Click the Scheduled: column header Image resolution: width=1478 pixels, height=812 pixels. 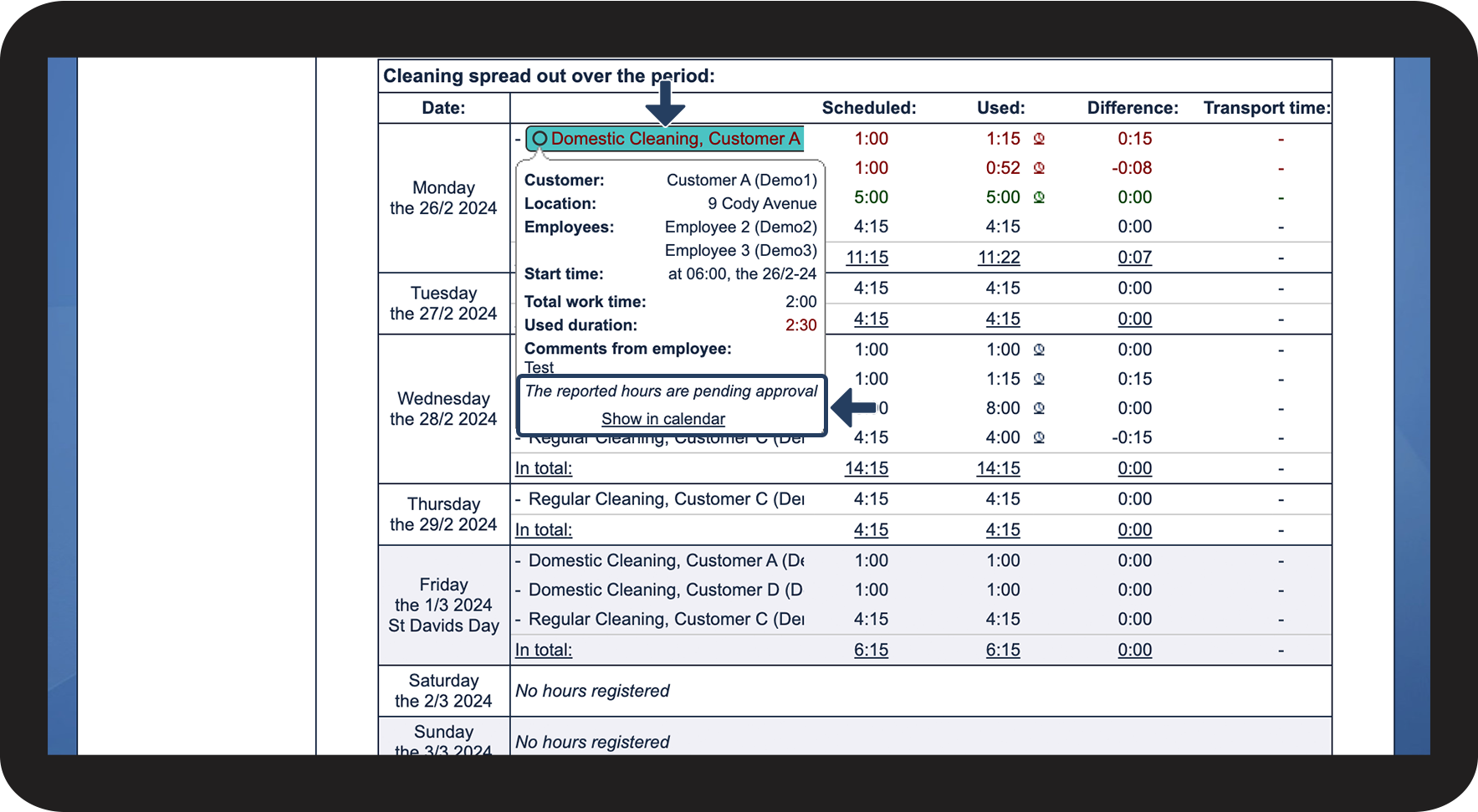click(x=869, y=108)
